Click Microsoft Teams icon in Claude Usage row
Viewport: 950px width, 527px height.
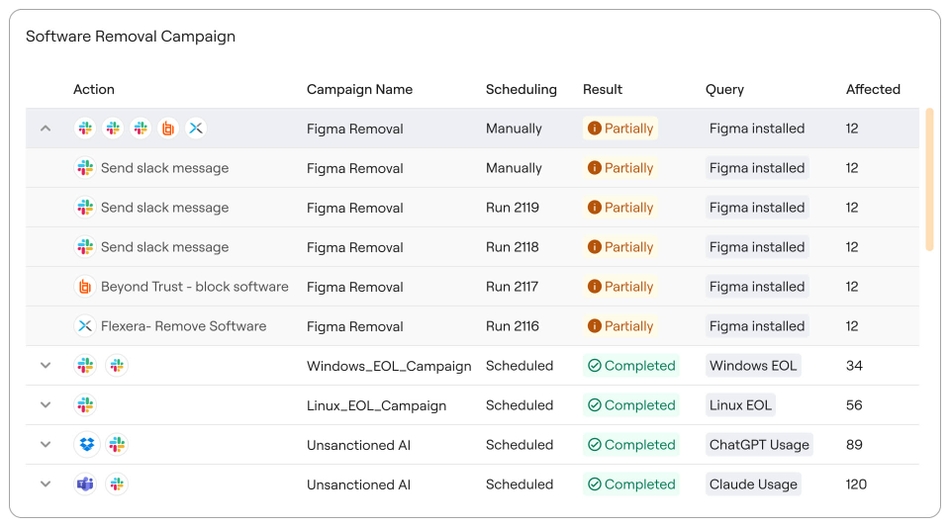tap(85, 484)
